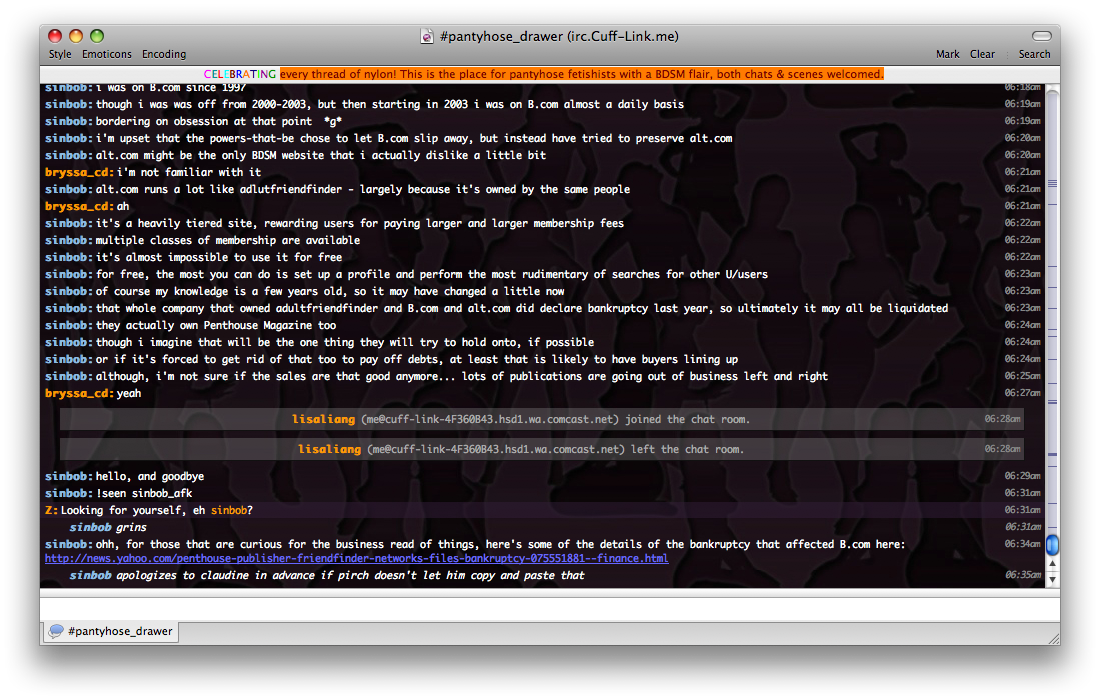Click the message '!seen sinbob_afk'
Viewport: 1100px width, 700px height.
(144, 493)
